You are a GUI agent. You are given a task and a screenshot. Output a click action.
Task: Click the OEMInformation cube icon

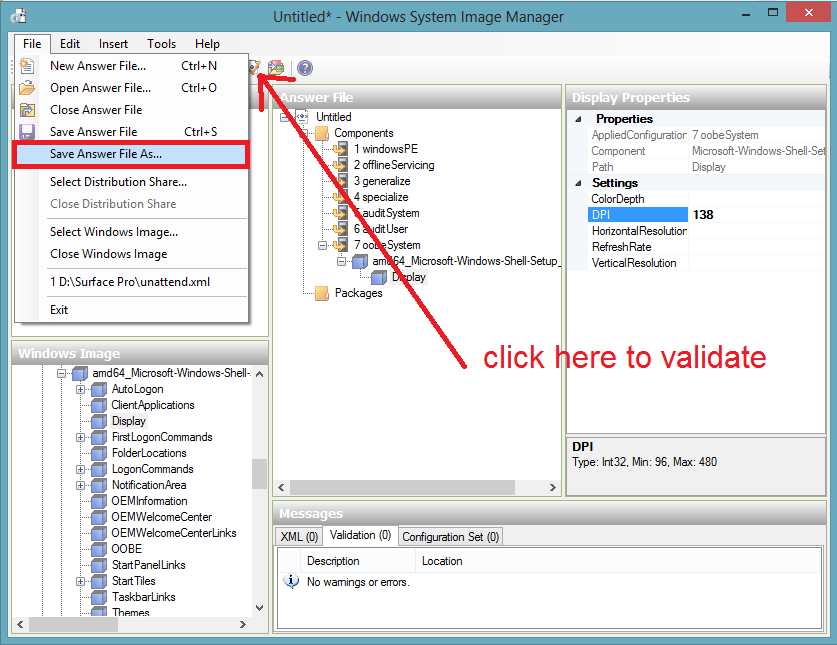[99, 501]
